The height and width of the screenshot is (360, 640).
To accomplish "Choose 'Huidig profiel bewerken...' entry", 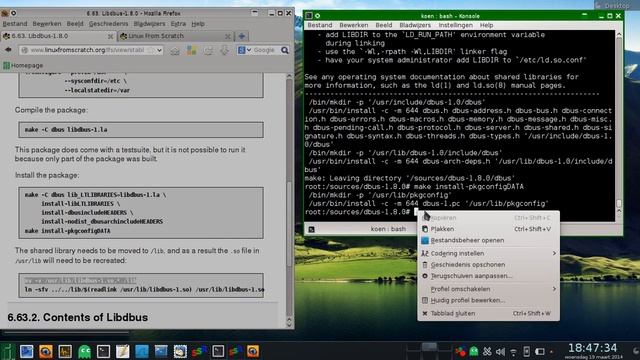I will click(488, 300).
